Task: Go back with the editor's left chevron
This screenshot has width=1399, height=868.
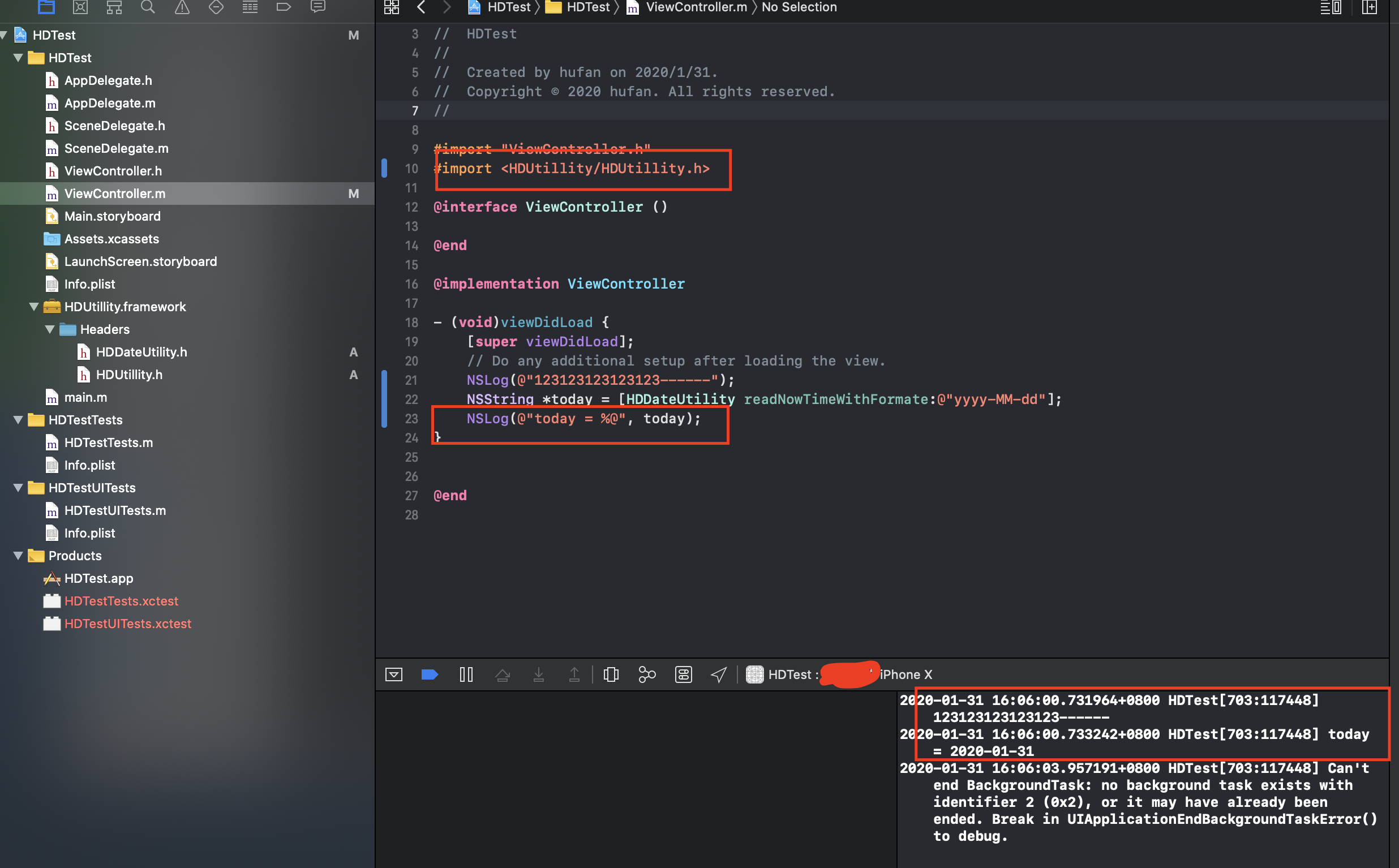Action: pyautogui.click(x=422, y=7)
